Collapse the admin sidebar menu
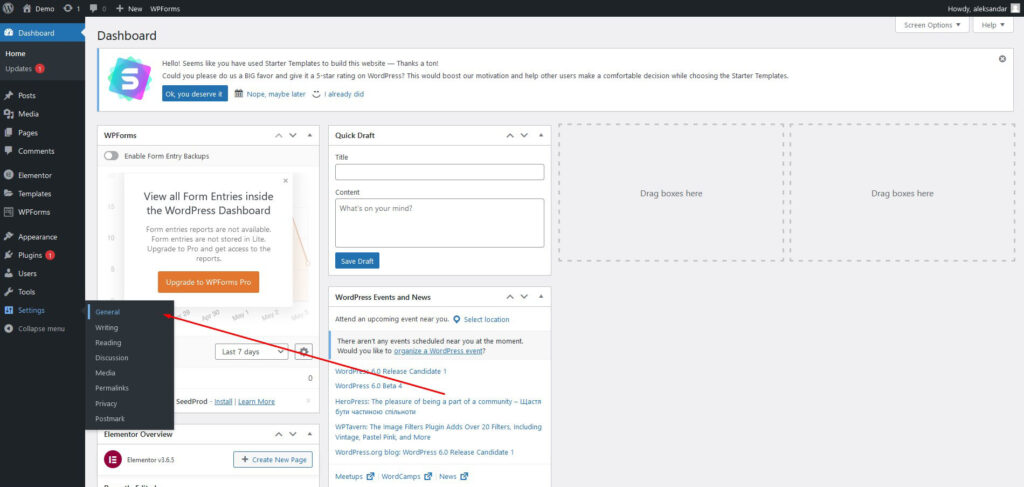The width and height of the screenshot is (1024, 487). (x=42, y=328)
